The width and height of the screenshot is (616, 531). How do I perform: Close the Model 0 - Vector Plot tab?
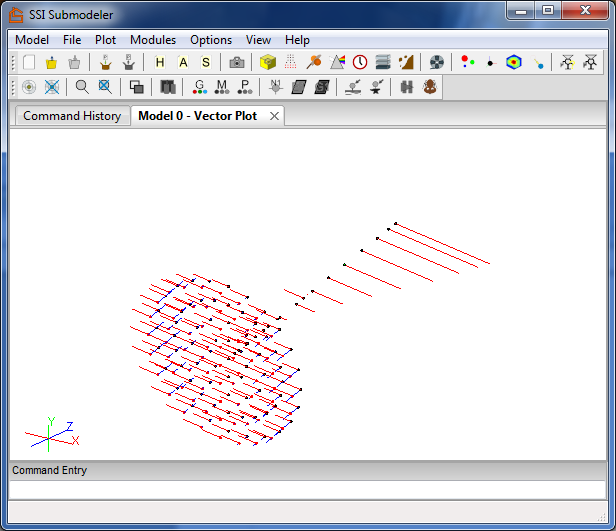click(x=275, y=116)
